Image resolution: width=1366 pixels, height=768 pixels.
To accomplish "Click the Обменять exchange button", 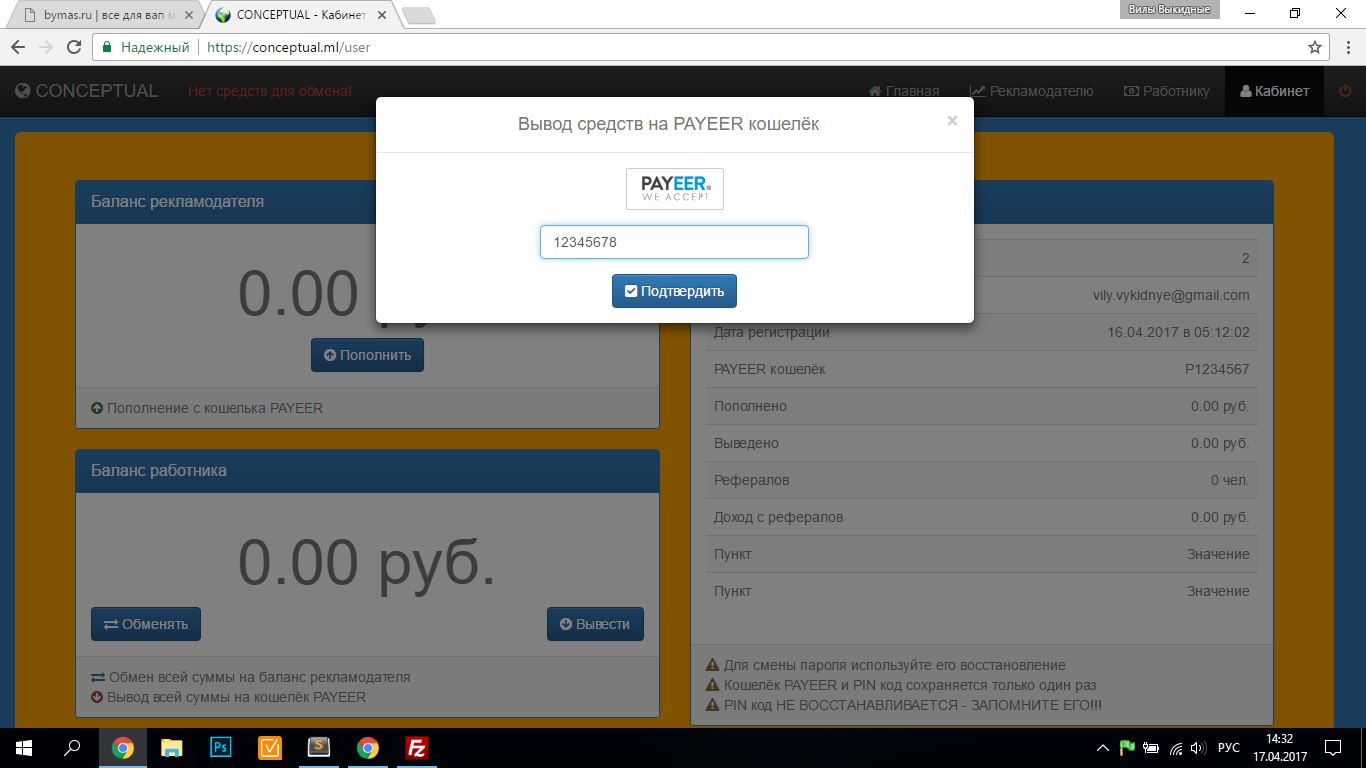I will [146, 624].
